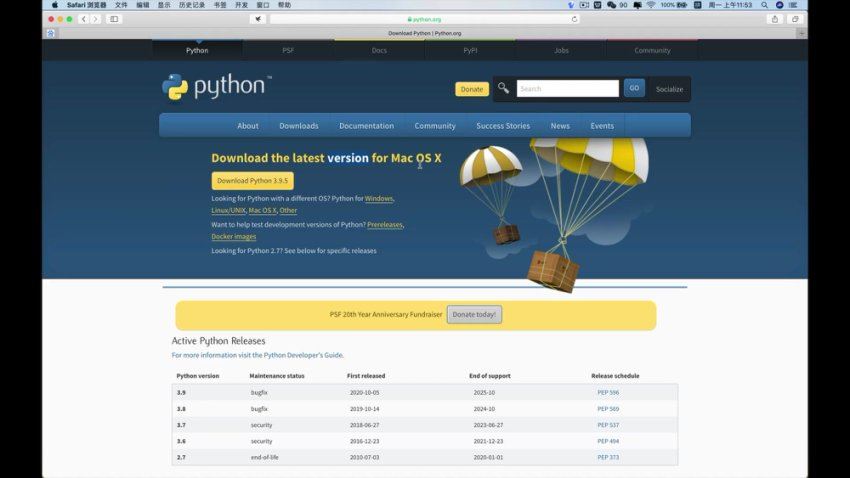
Task: Switch to the PSF top tab
Action: (288, 50)
